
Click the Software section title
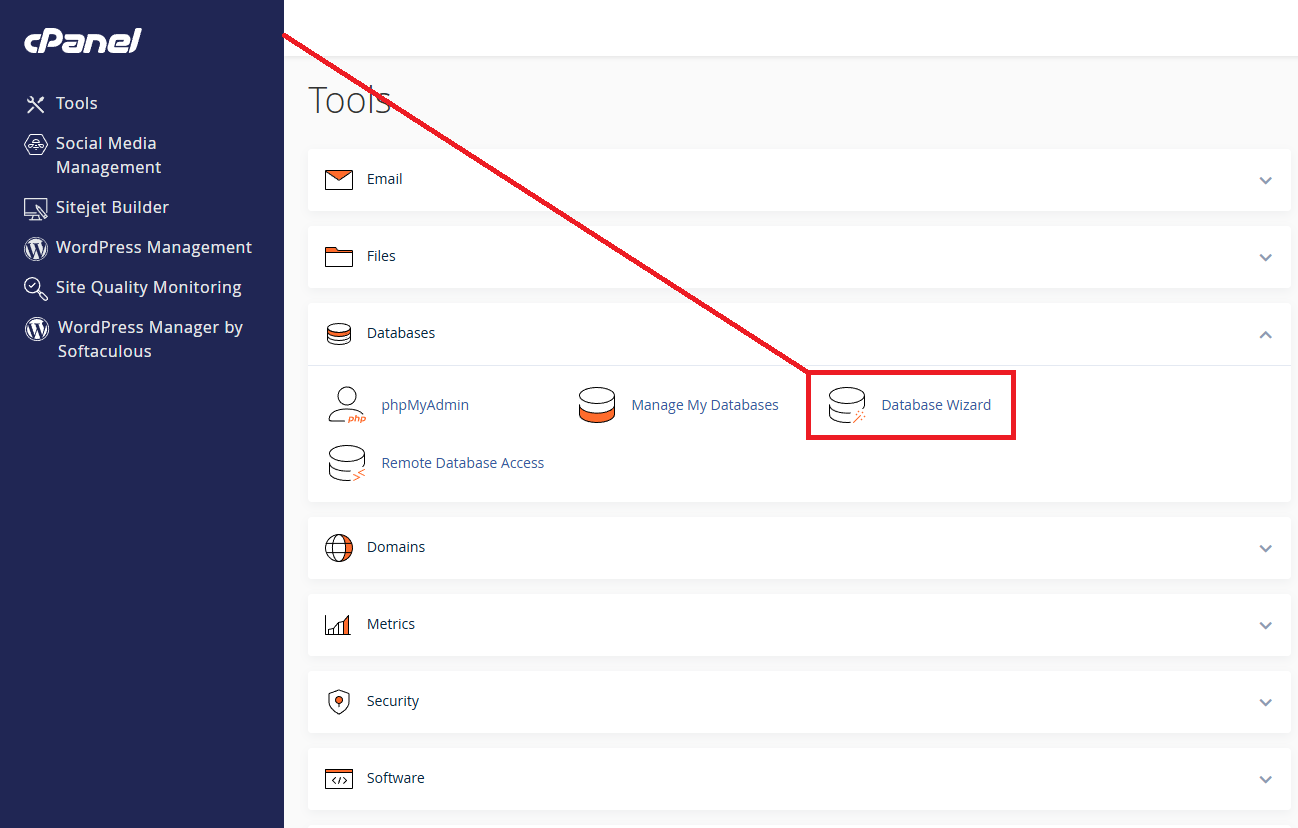coord(396,779)
